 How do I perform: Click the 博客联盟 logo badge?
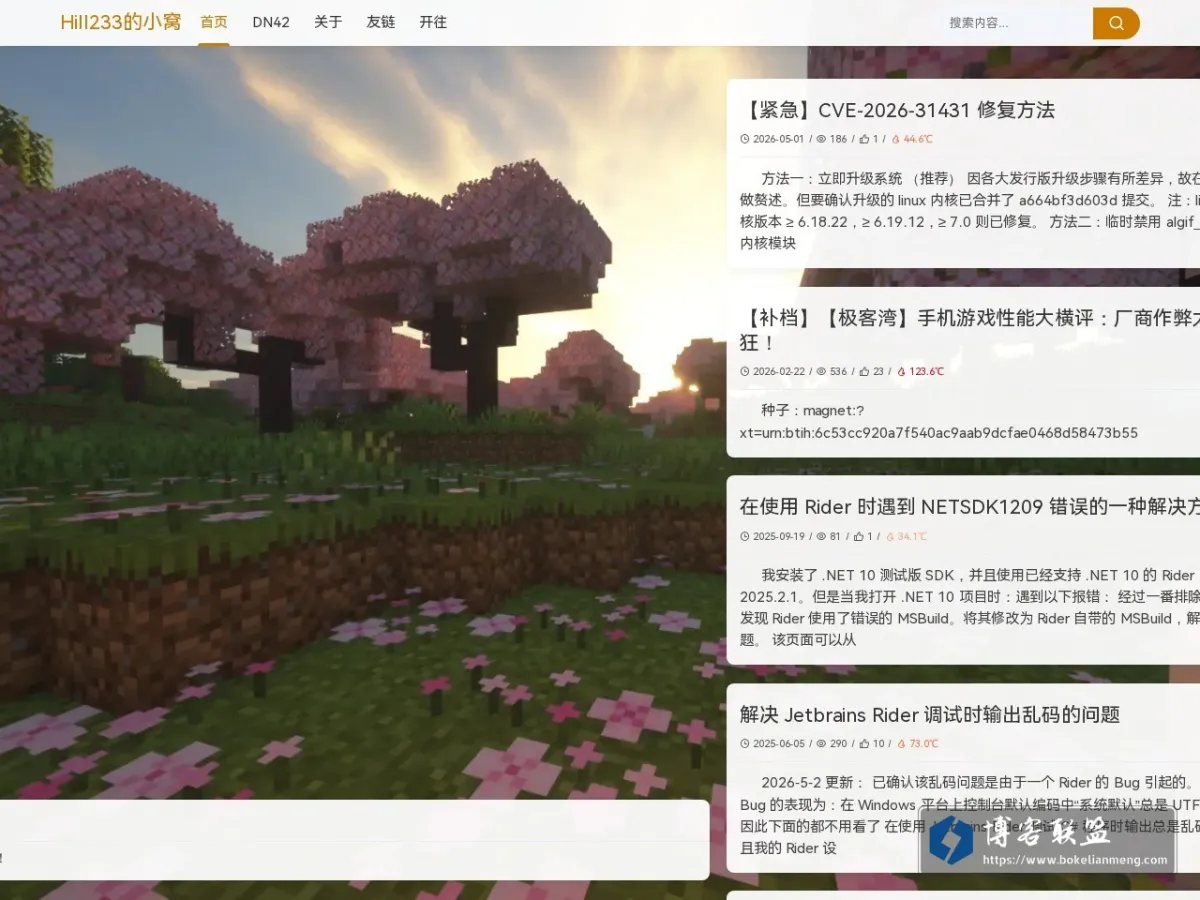click(1048, 840)
